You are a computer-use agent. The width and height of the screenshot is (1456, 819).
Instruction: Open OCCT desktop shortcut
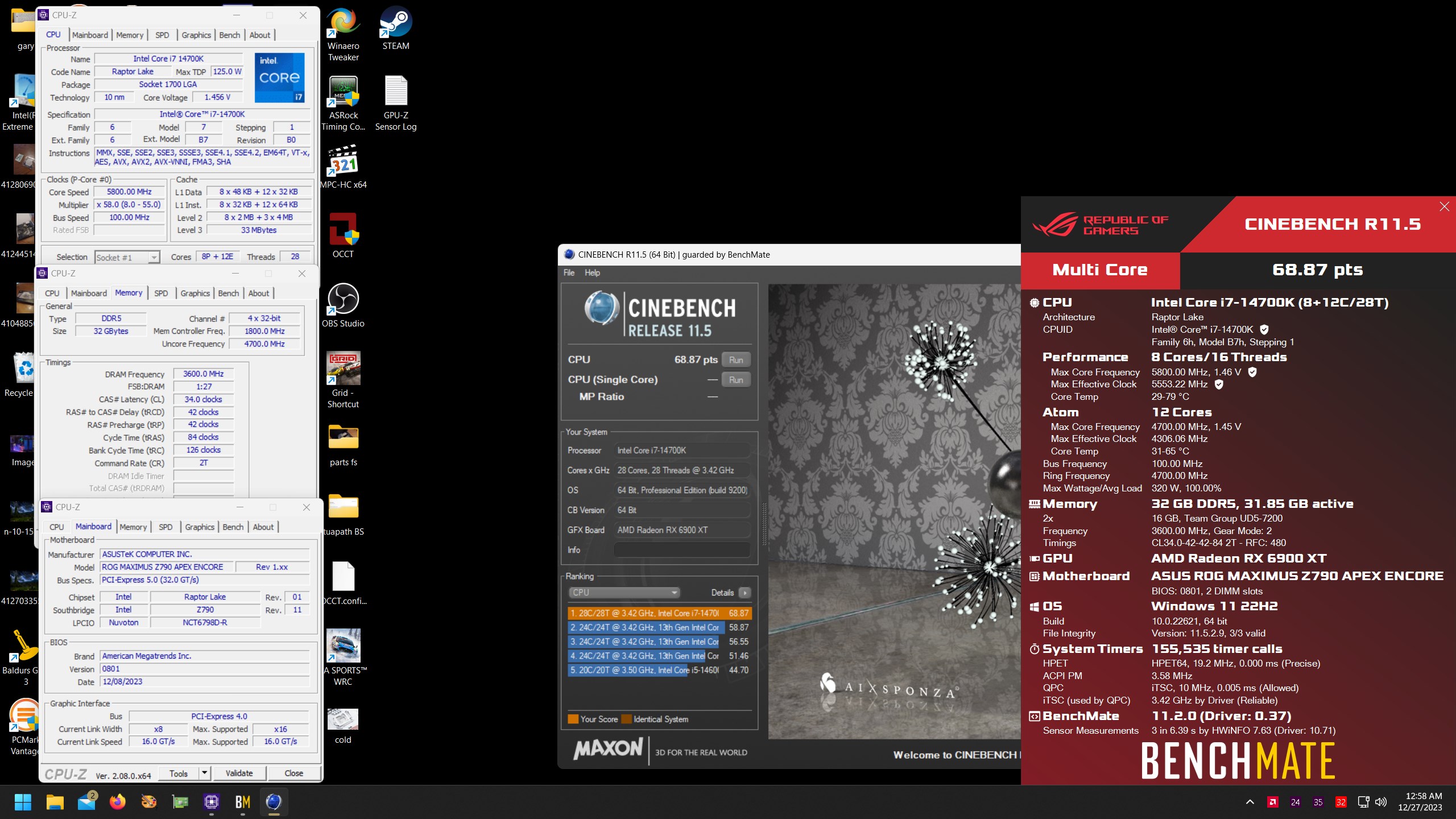(343, 237)
